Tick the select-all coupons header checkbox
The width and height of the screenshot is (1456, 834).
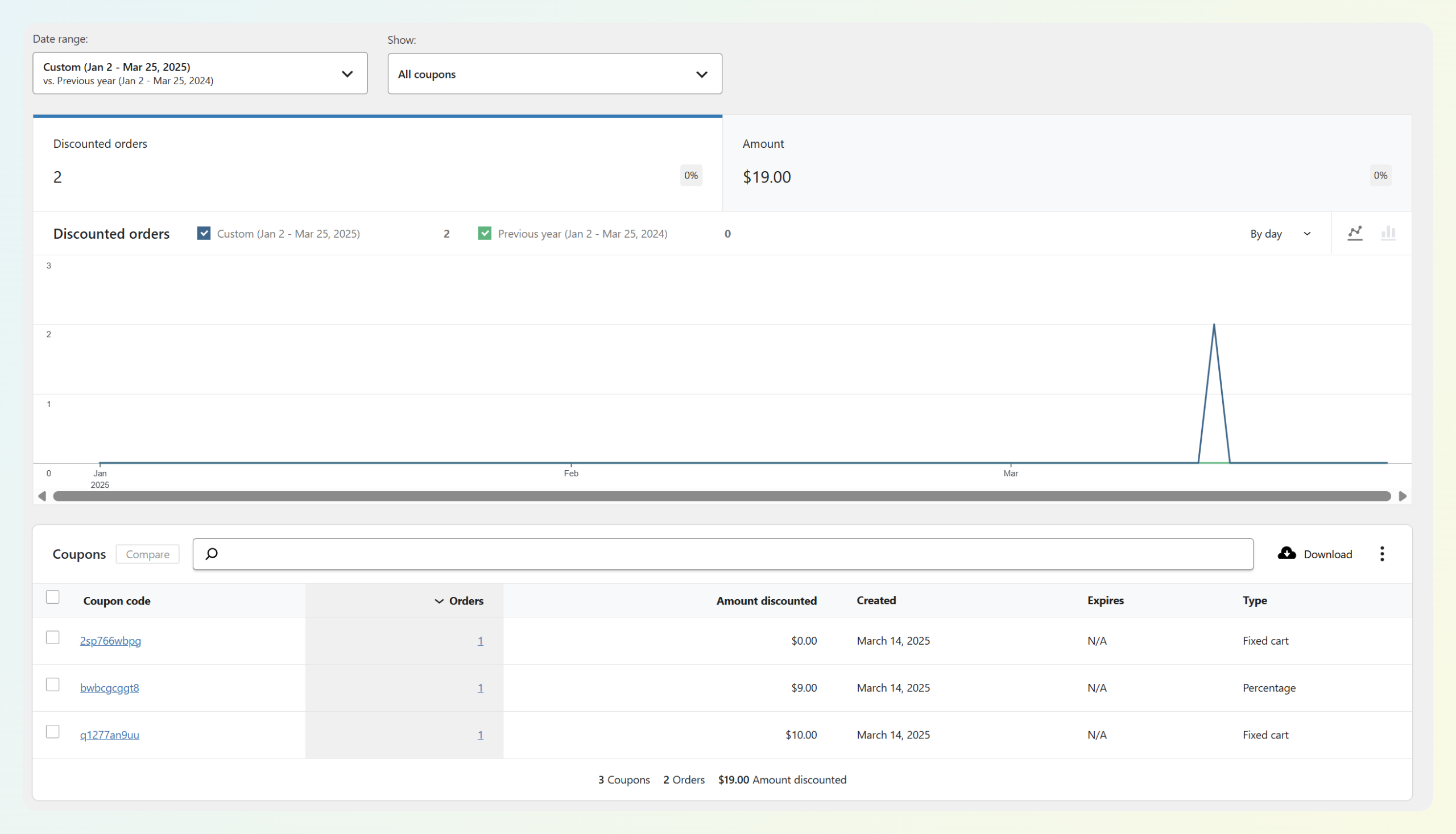click(x=53, y=597)
